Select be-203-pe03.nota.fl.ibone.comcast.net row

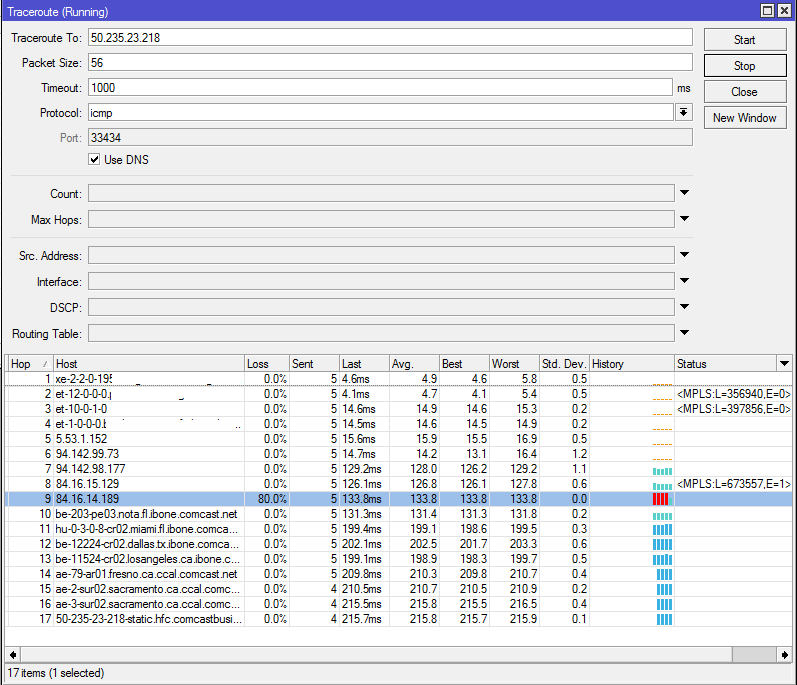398,514
